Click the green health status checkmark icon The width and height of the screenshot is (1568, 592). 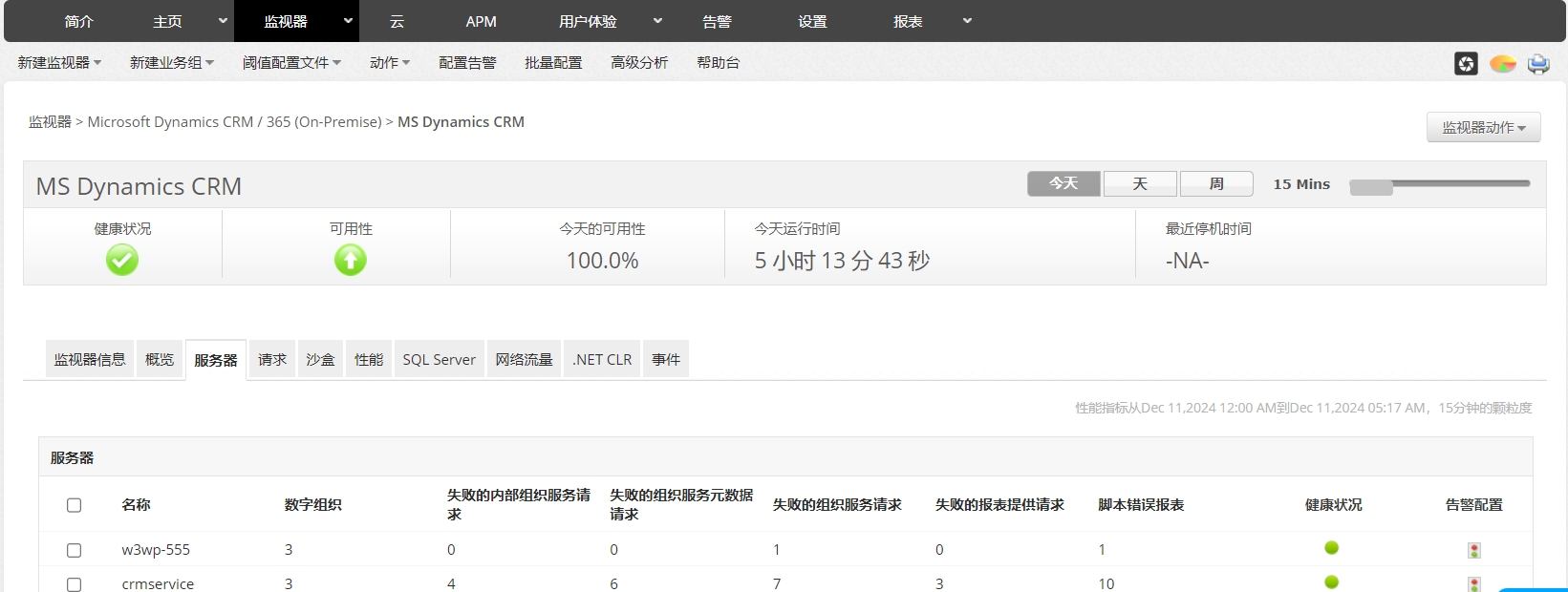[x=122, y=260]
